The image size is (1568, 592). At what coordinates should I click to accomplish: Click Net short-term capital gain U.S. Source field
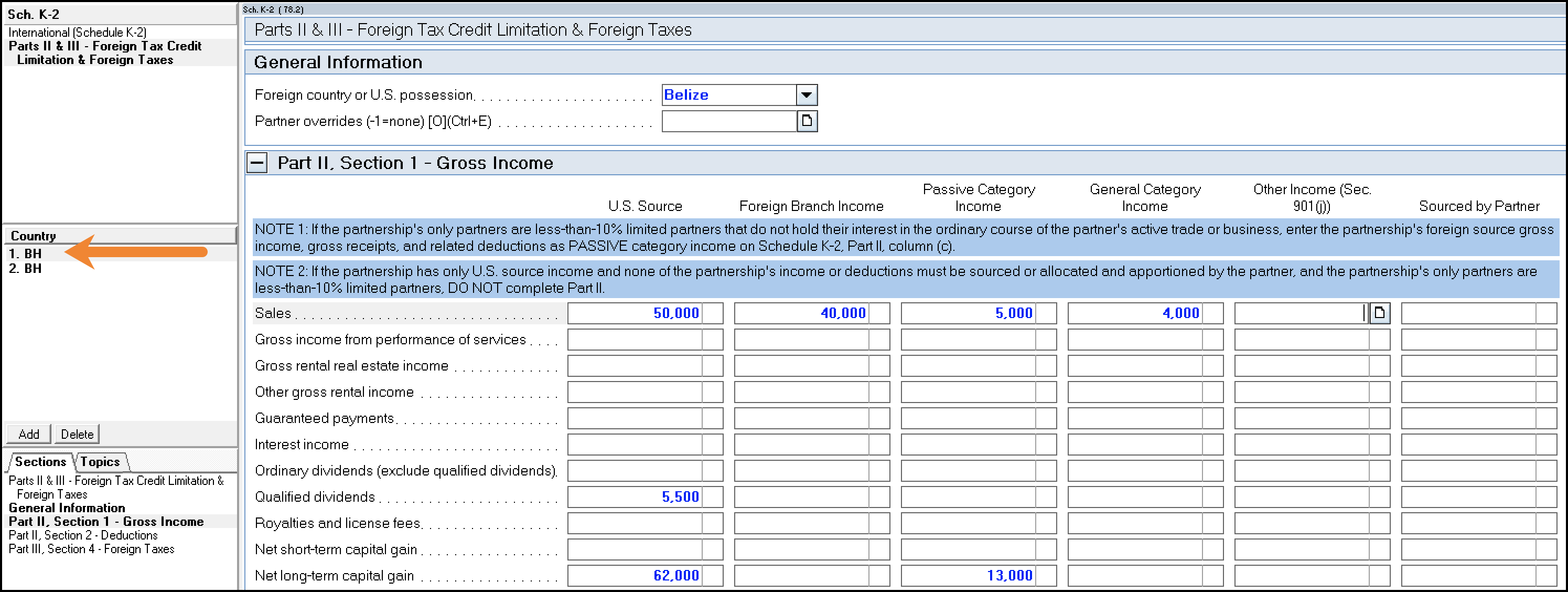click(x=635, y=549)
